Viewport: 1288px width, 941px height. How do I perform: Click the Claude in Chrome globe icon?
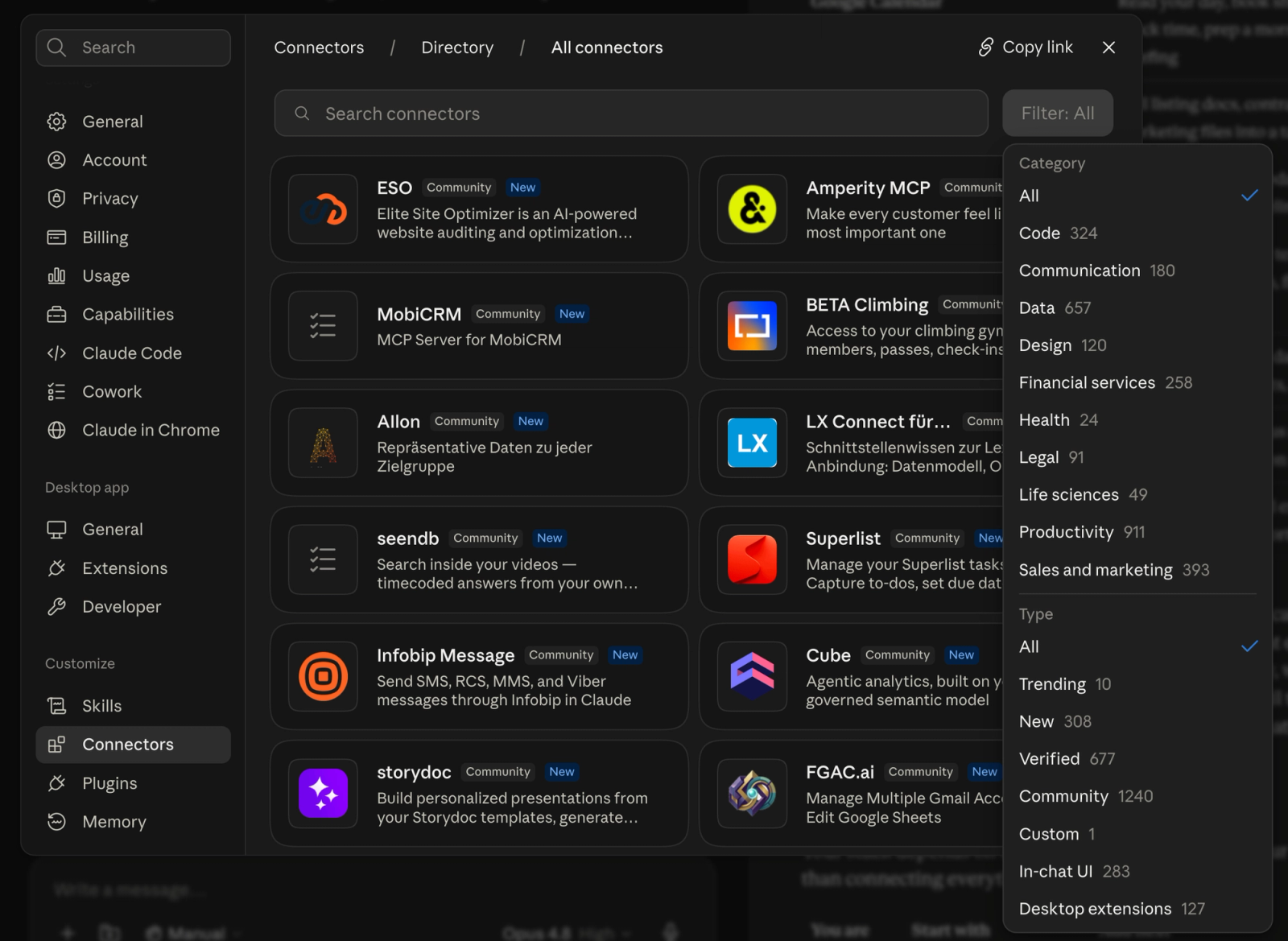click(x=56, y=431)
